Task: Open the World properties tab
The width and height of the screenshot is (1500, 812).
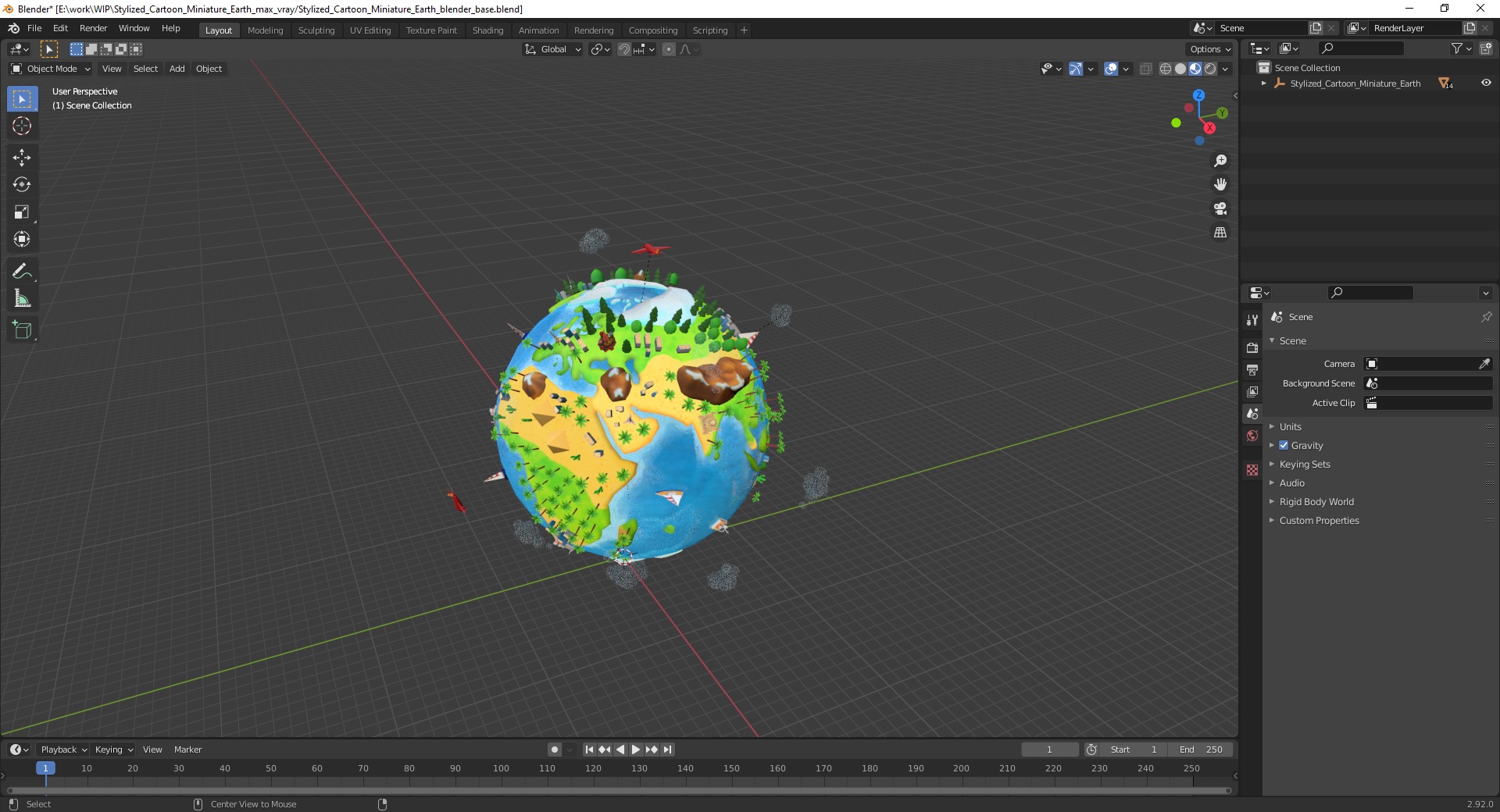Action: click(x=1252, y=436)
